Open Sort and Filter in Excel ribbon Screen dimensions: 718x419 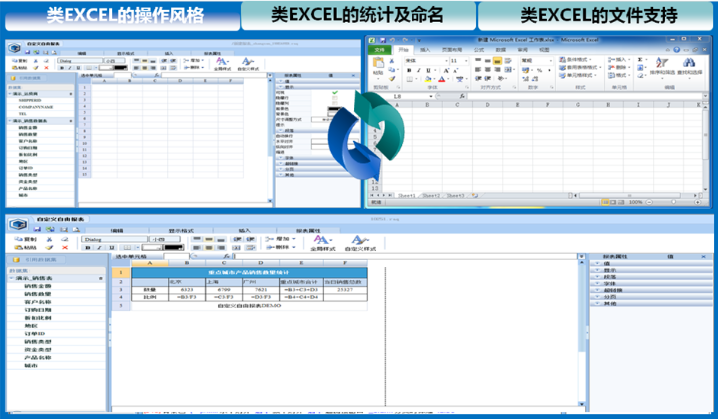pyautogui.click(x=662, y=66)
